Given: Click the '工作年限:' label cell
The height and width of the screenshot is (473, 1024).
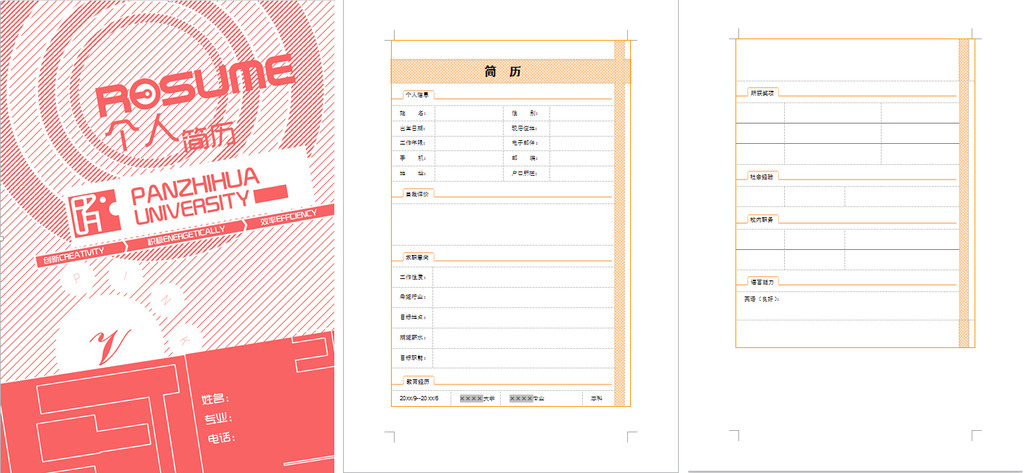Looking at the screenshot, I should point(413,142).
